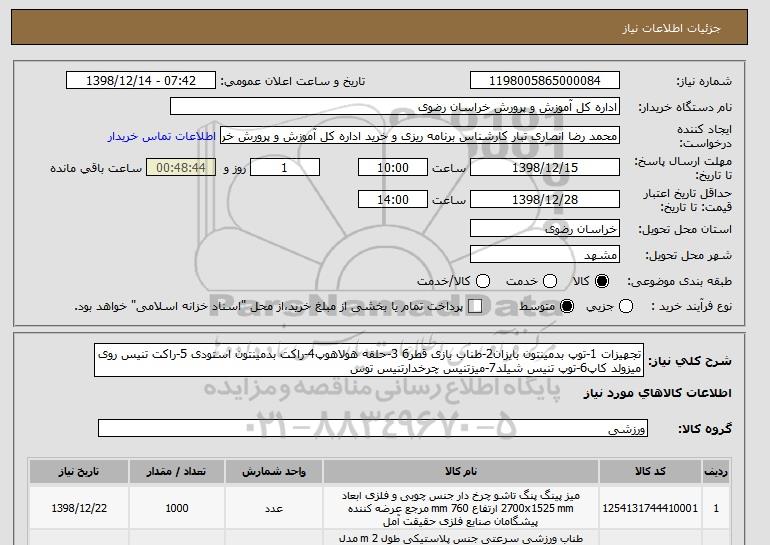Click delivery city field مشهد
Screen dimensions: 770x545
point(545,255)
